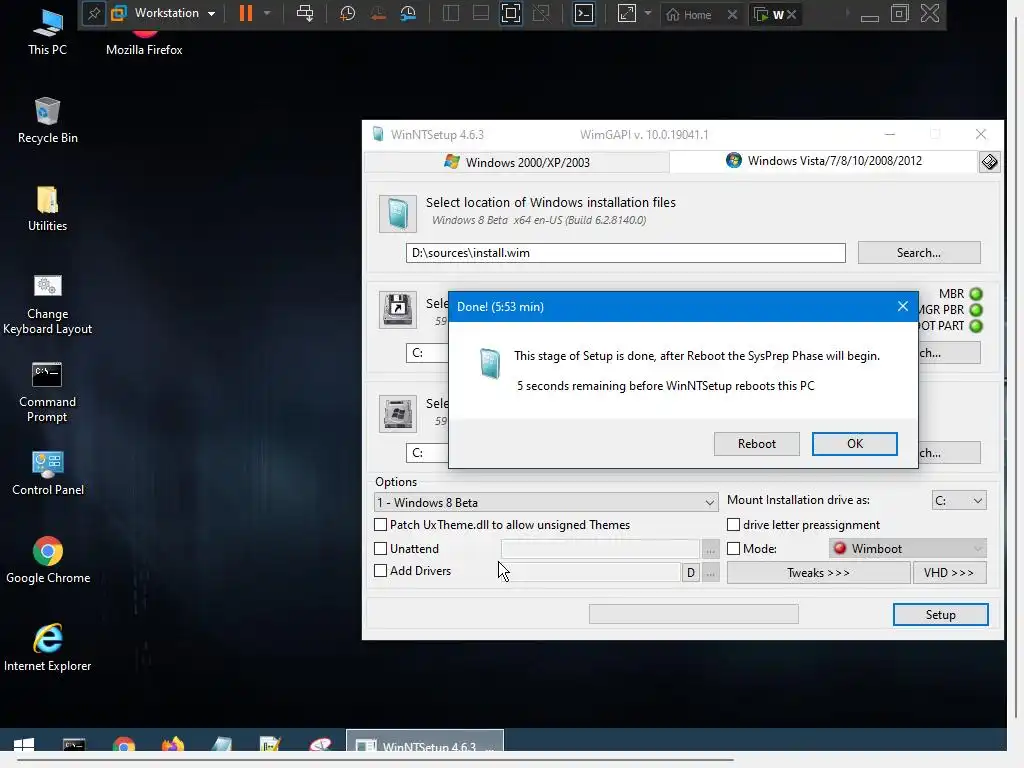Viewport: 1024px width, 768px height.
Task: Open the snapshot manager
Action: coord(409,13)
